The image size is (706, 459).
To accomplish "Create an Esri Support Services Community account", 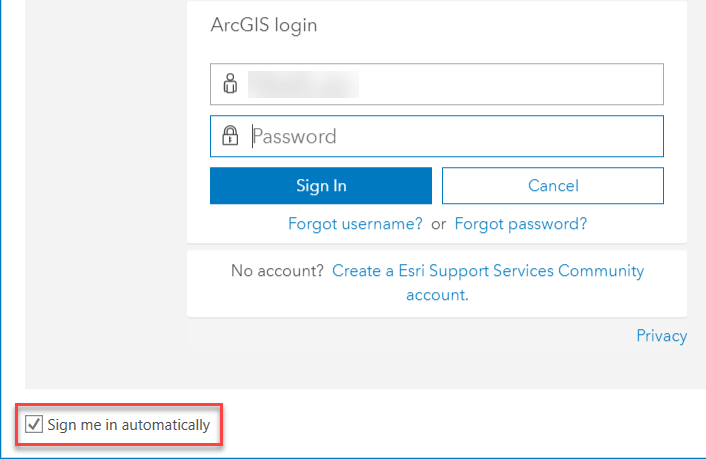I will tap(488, 282).
